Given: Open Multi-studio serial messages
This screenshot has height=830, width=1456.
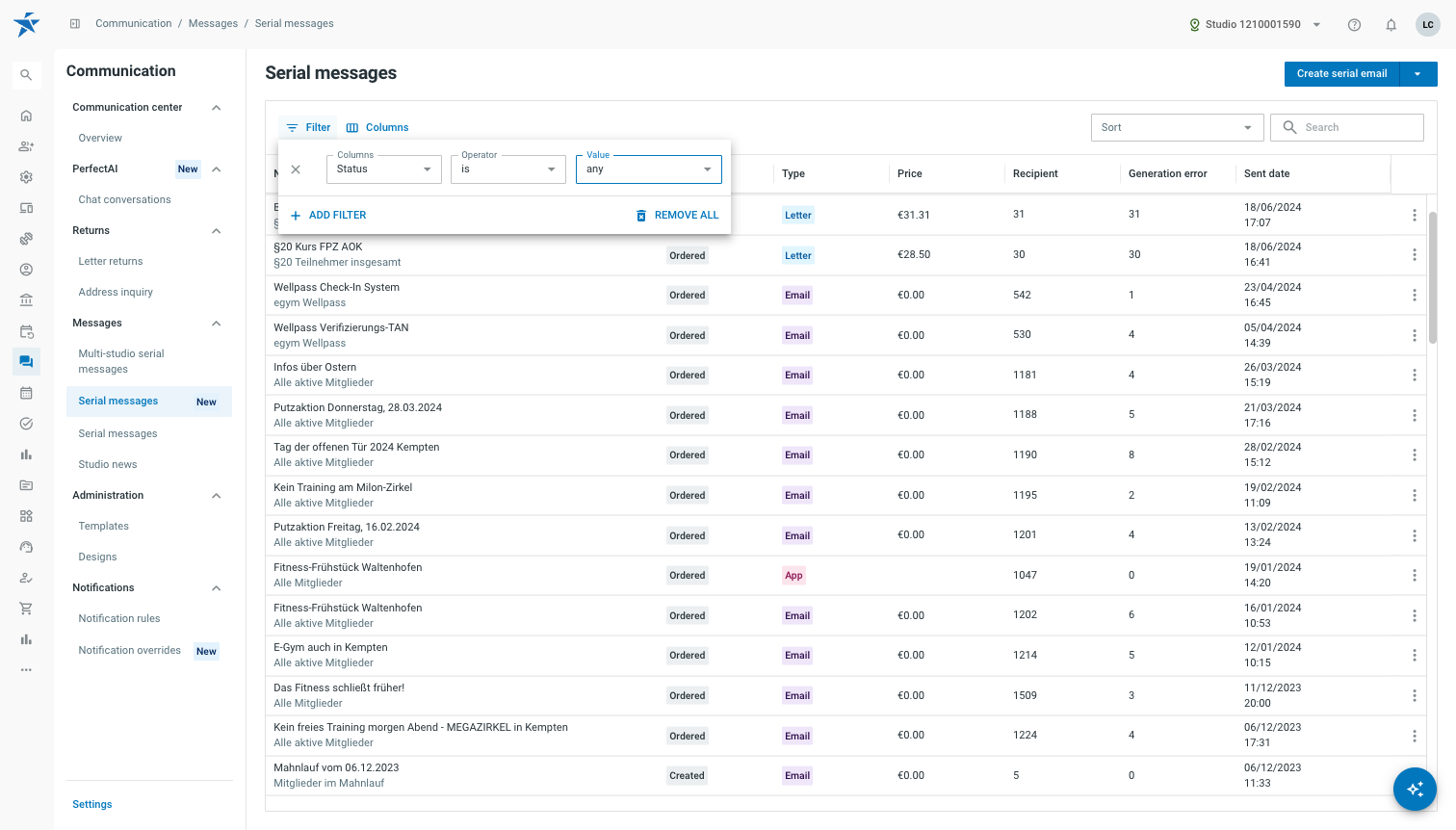Looking at the screenshot, I should coord(121,362).
